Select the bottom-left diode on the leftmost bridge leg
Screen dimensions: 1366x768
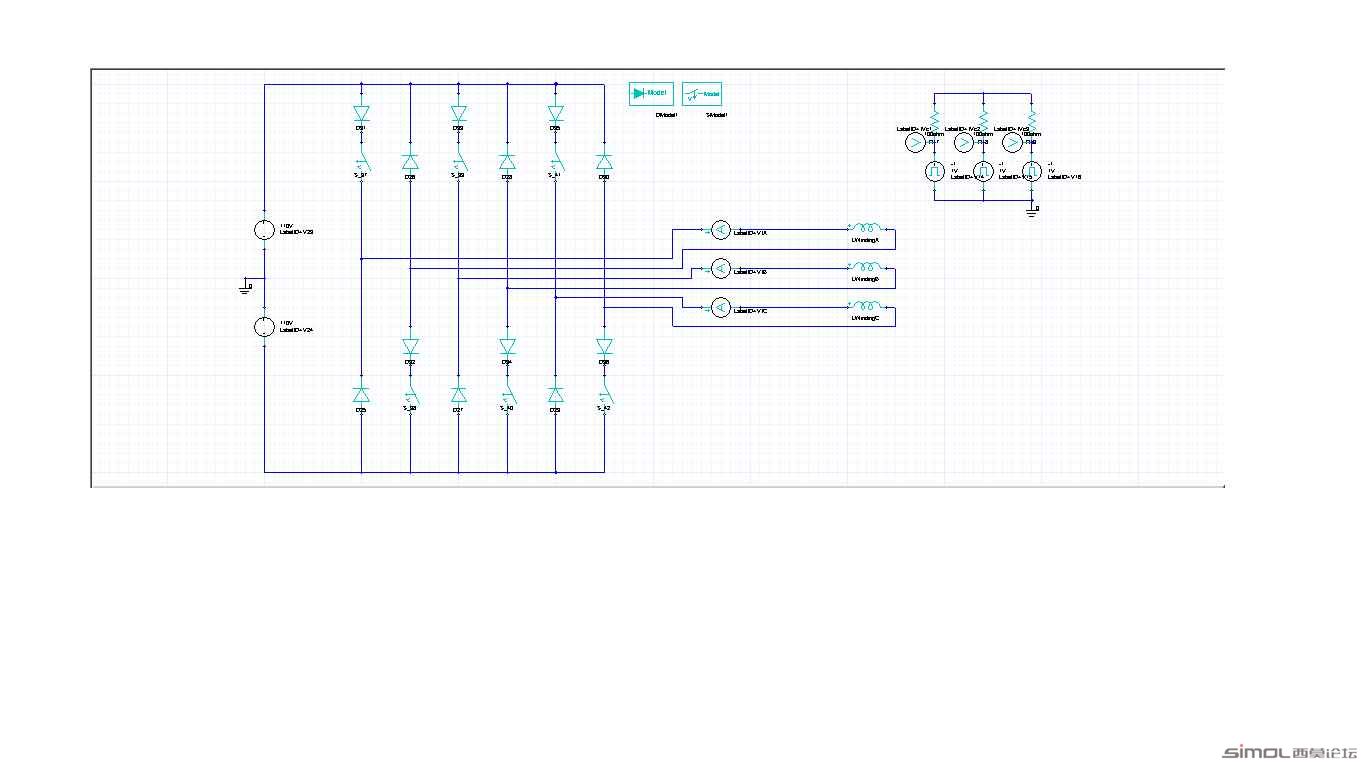coord(361,394)
